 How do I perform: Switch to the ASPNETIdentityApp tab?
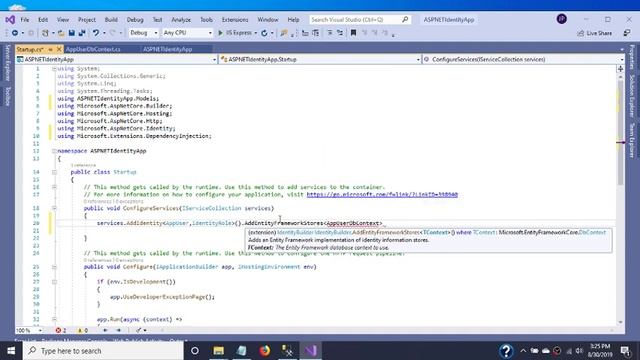coord(167,49)
